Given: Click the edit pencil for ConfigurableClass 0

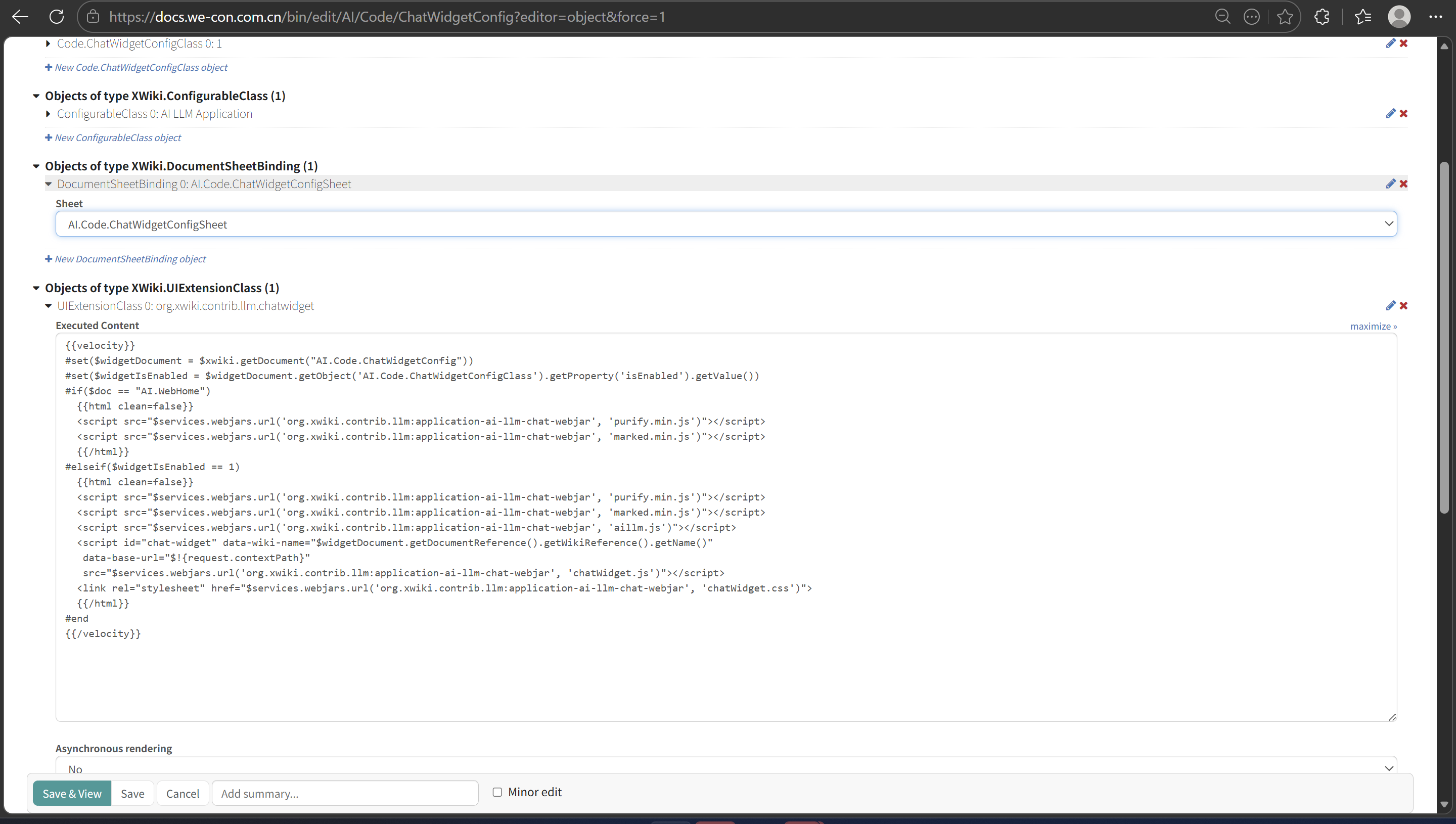Looking at the screenshot, I should [1390, 114].
